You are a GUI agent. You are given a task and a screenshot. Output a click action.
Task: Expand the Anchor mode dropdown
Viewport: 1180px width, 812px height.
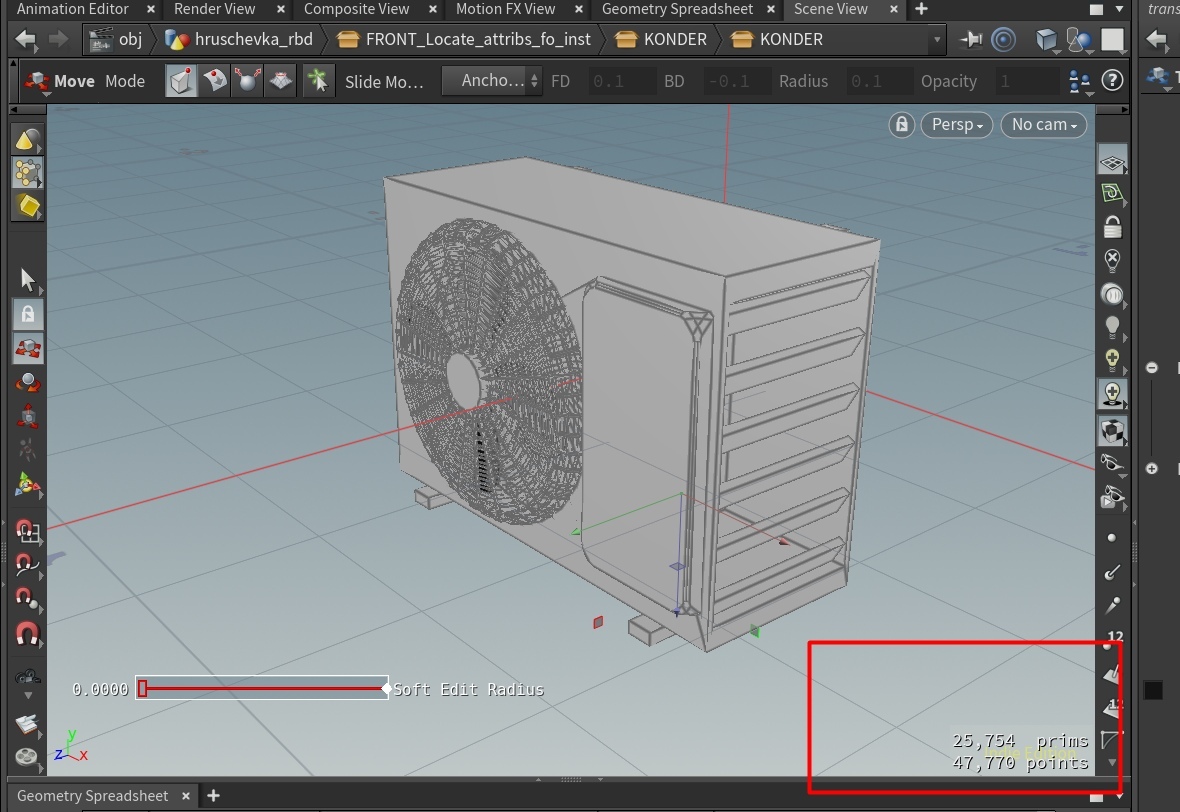(492, 81)
